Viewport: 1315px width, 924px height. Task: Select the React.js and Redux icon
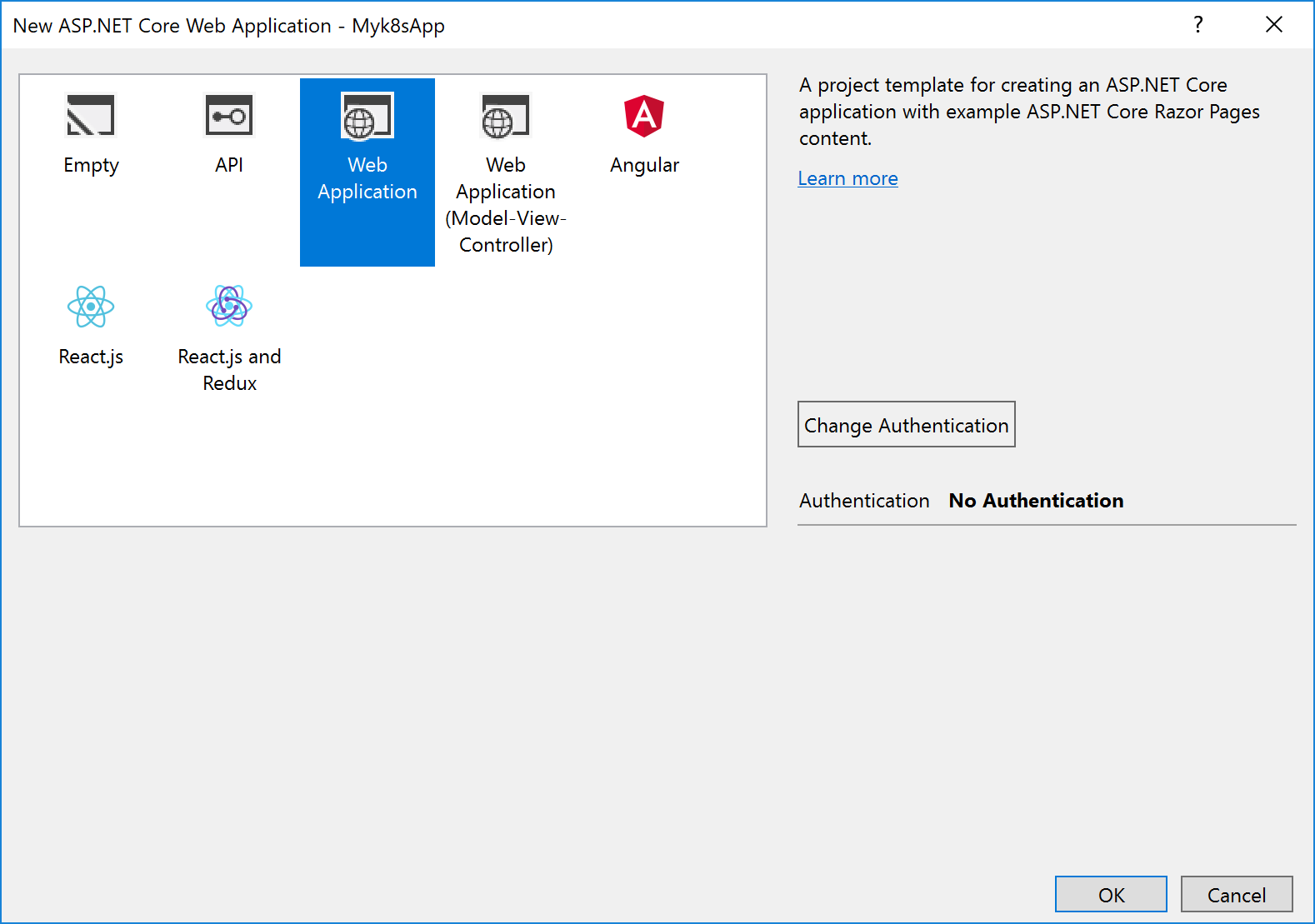pos(229,306)
